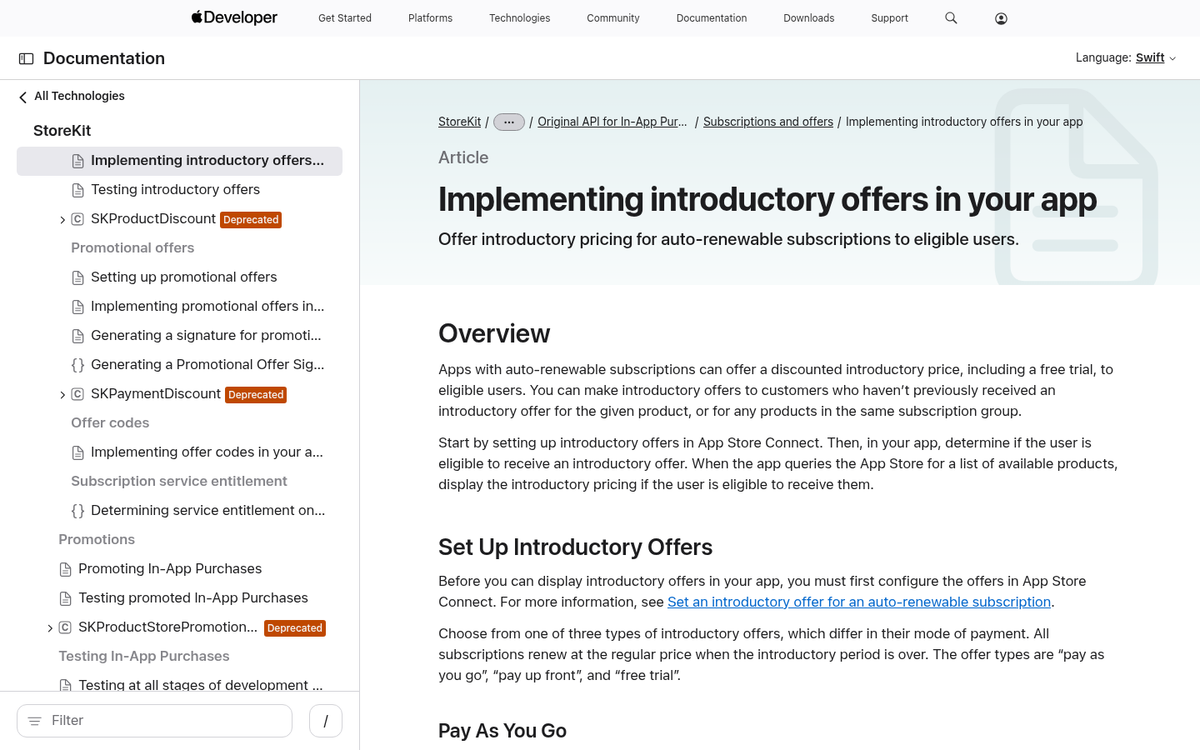Image resolution: width=1200 pixels, height=750 pixels.
Task: Expand the SKProductStorePromotion item
Action: pos(50,628)
